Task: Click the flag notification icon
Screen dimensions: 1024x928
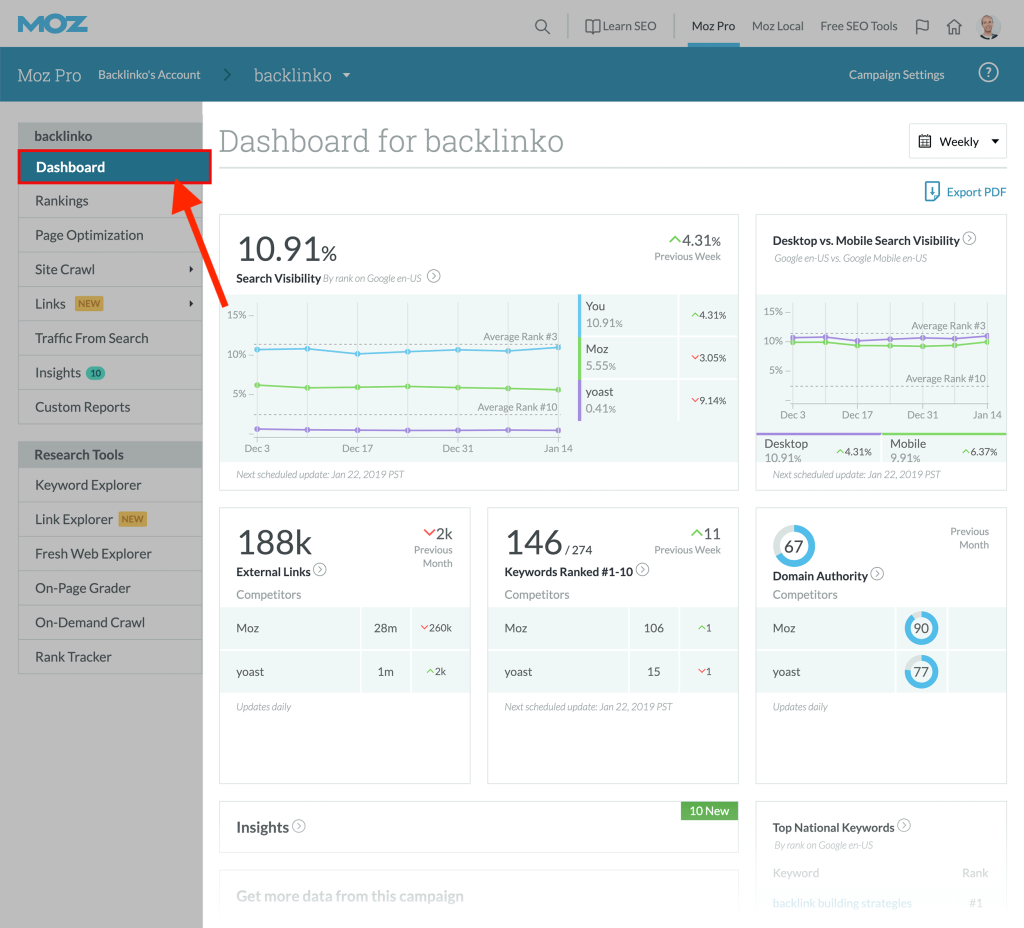Action: (921, 27)
